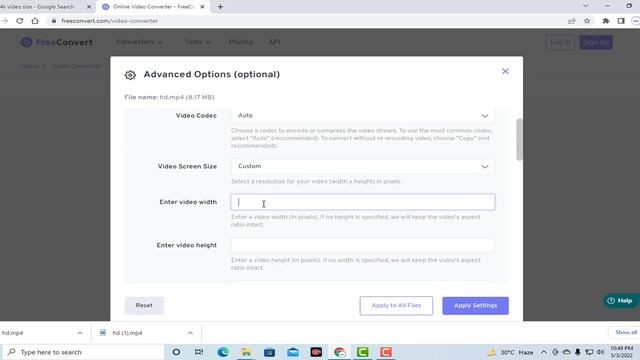Go to the browser home page
Screen dimensions: 640x360
[x=35, y=21]
